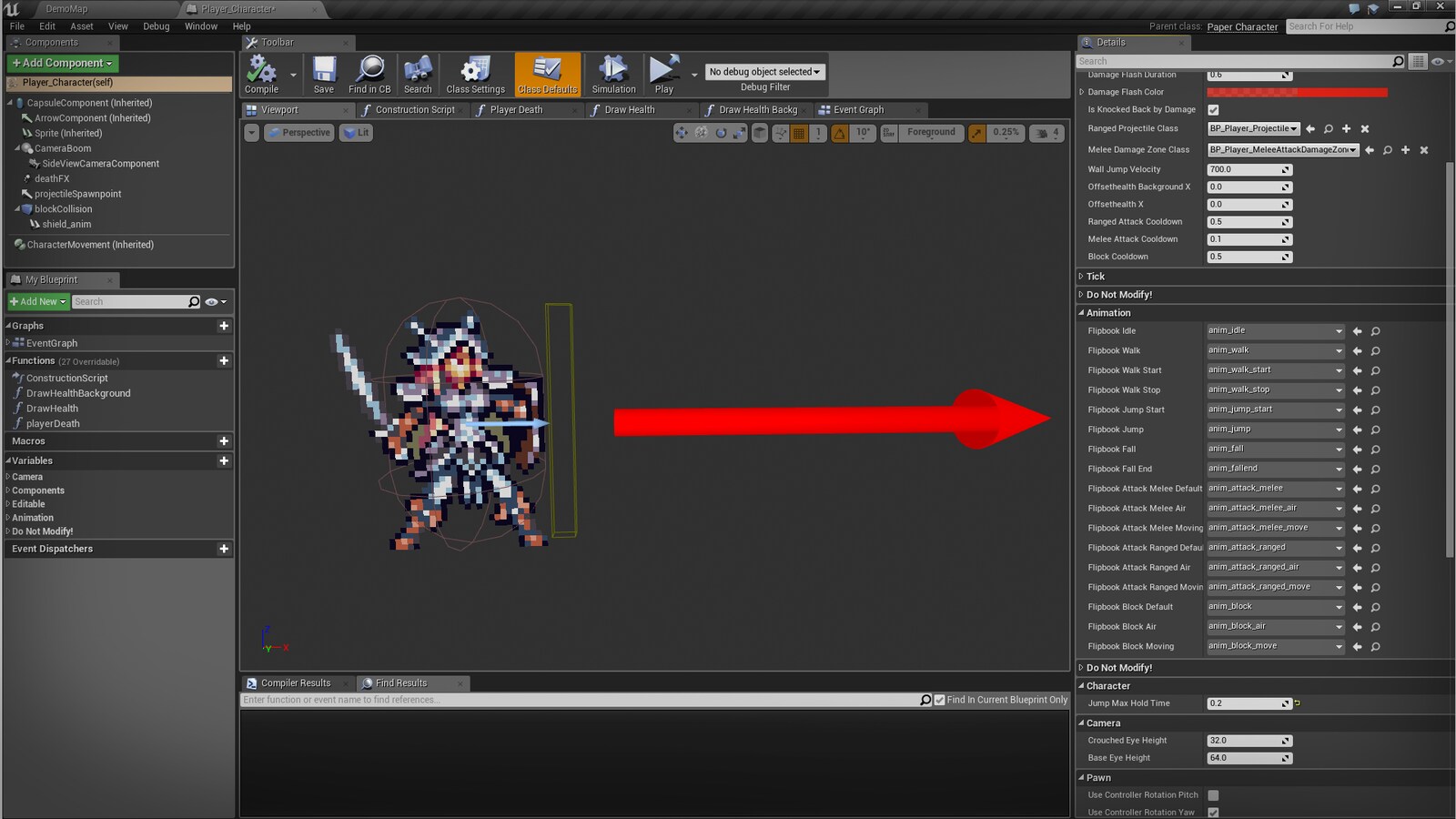The height and width of the screenshot is (819, 1456).
Task: Click the Add Component button
Action: [63, 64]
